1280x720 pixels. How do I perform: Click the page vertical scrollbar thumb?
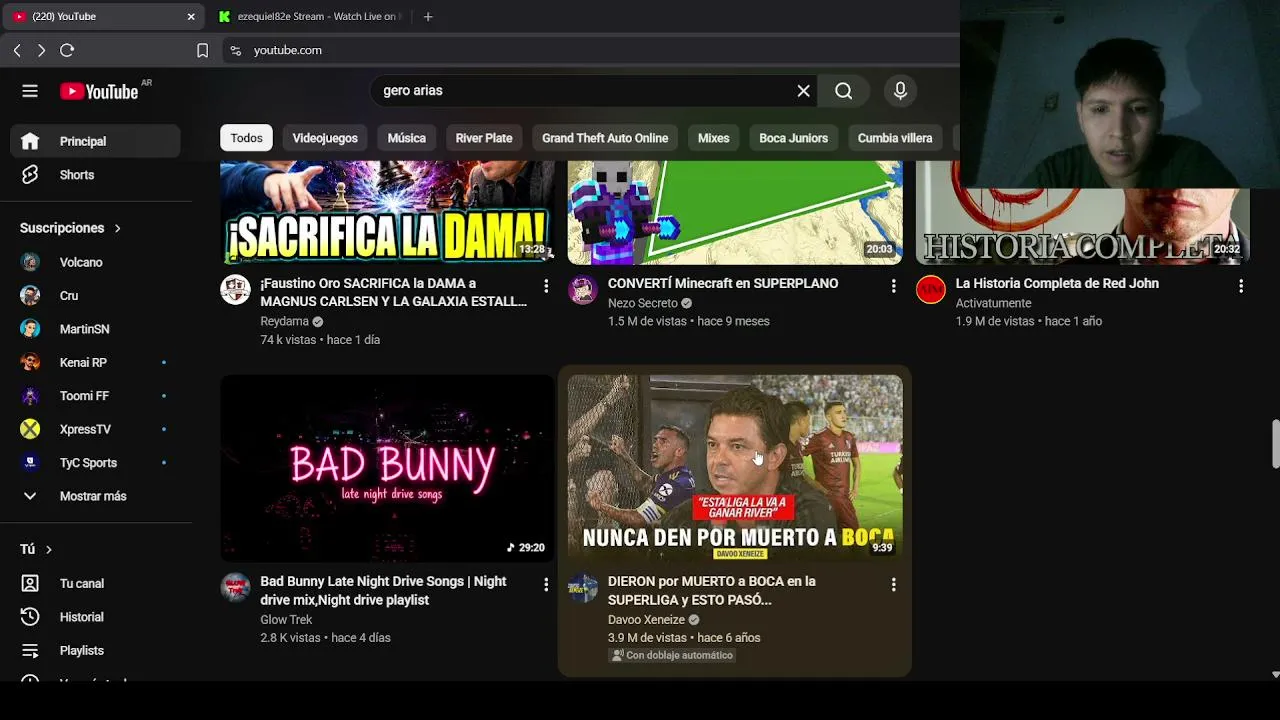tap(1275, 444)
